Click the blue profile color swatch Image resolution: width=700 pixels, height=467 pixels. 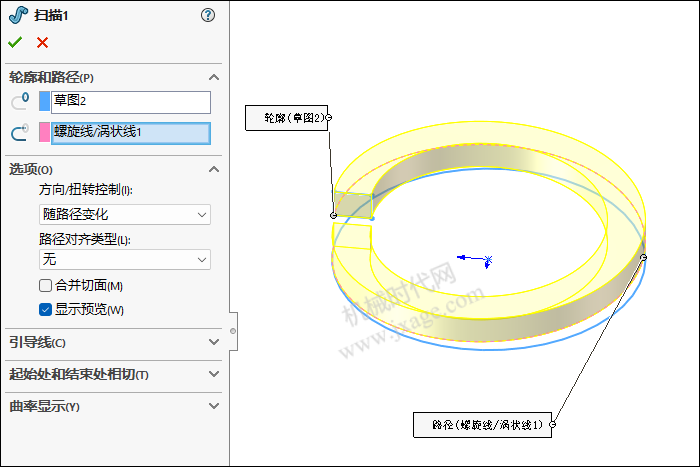[45, 101]
